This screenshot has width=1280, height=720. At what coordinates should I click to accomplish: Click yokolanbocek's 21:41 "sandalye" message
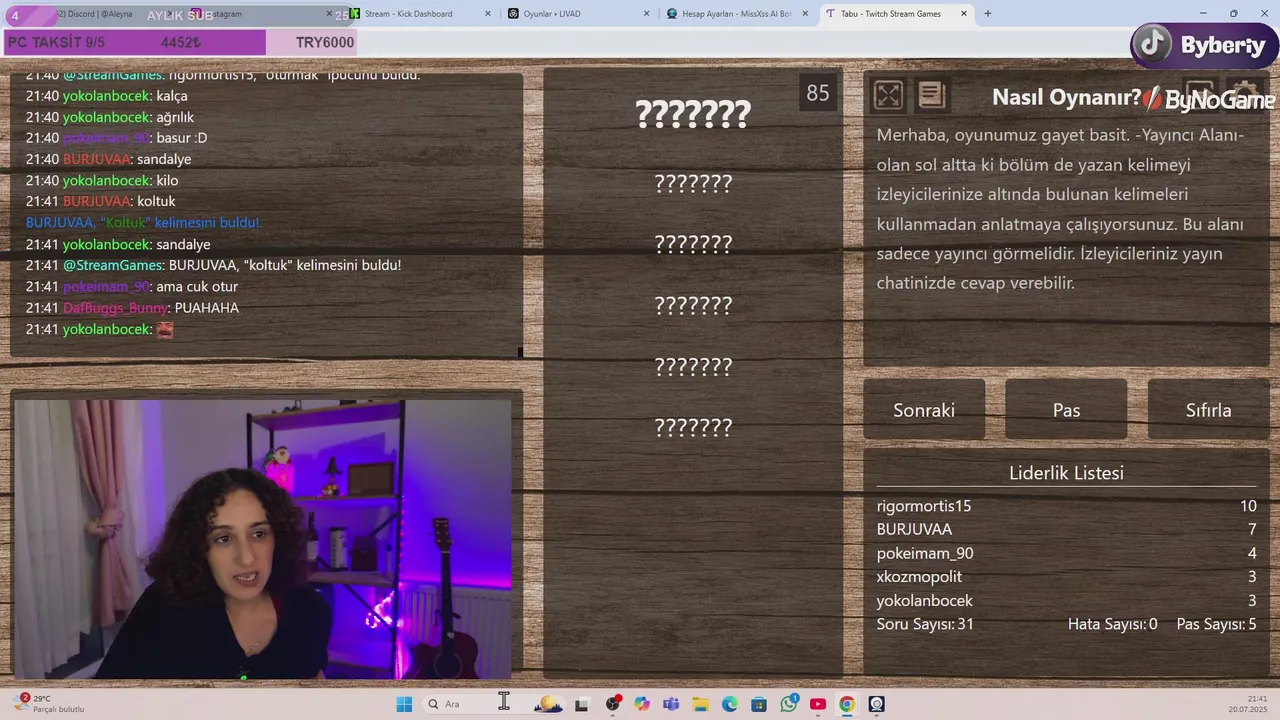point(118,244)
